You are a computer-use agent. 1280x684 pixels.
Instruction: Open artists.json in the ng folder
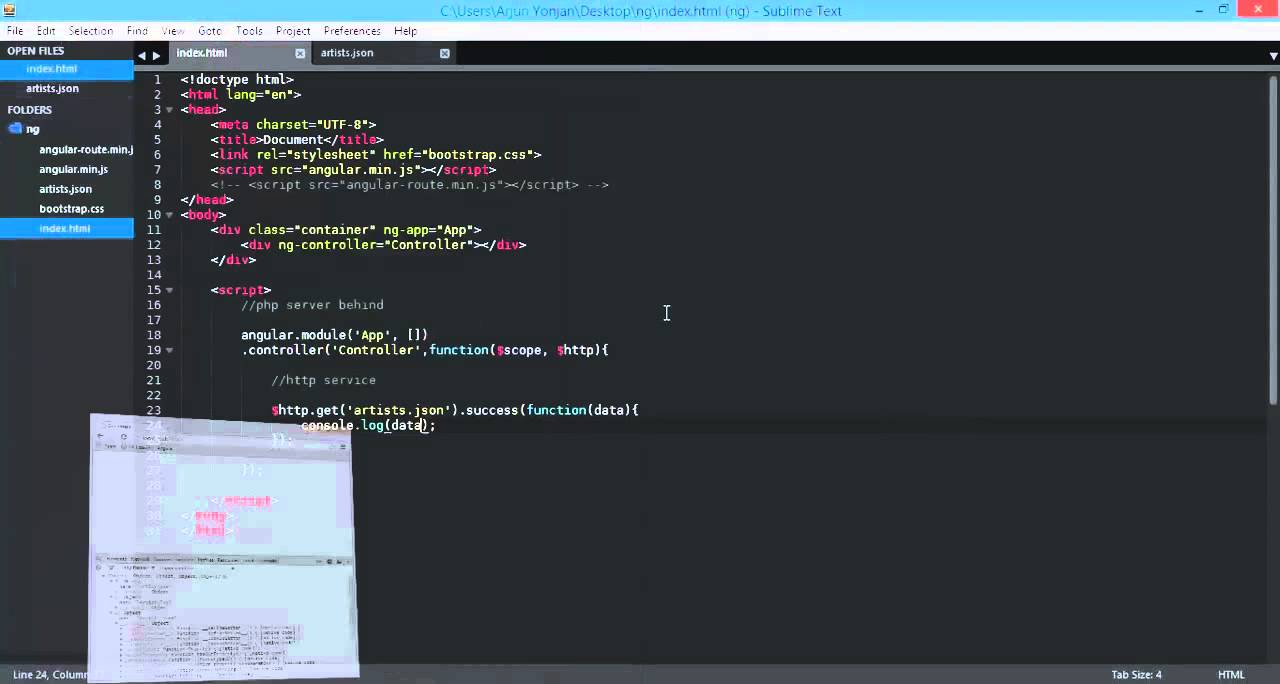click(x=65, y=189)
